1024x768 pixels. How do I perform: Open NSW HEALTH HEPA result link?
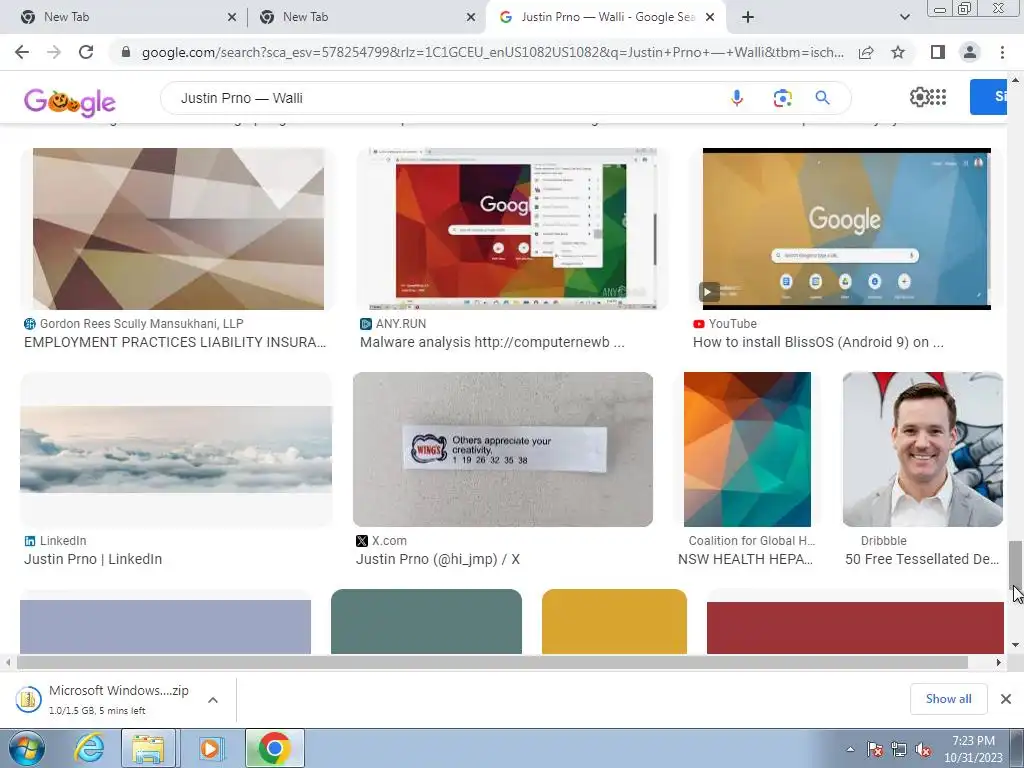pos(745,559)
